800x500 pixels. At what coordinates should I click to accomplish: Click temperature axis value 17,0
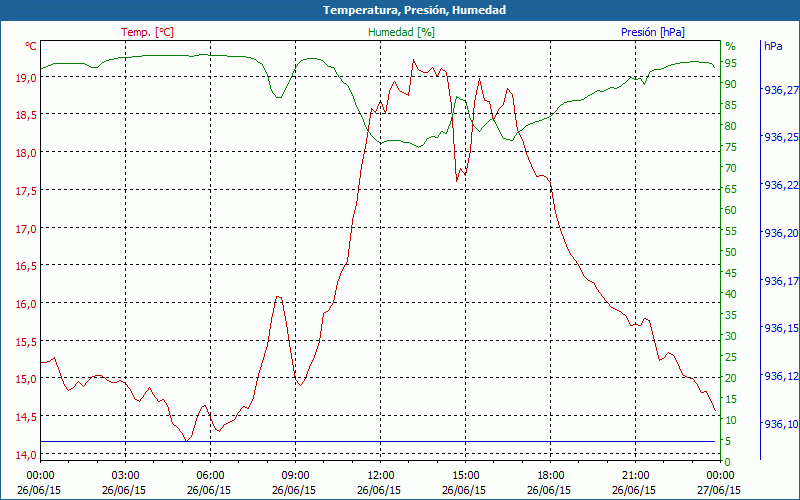tap(26, 229)
